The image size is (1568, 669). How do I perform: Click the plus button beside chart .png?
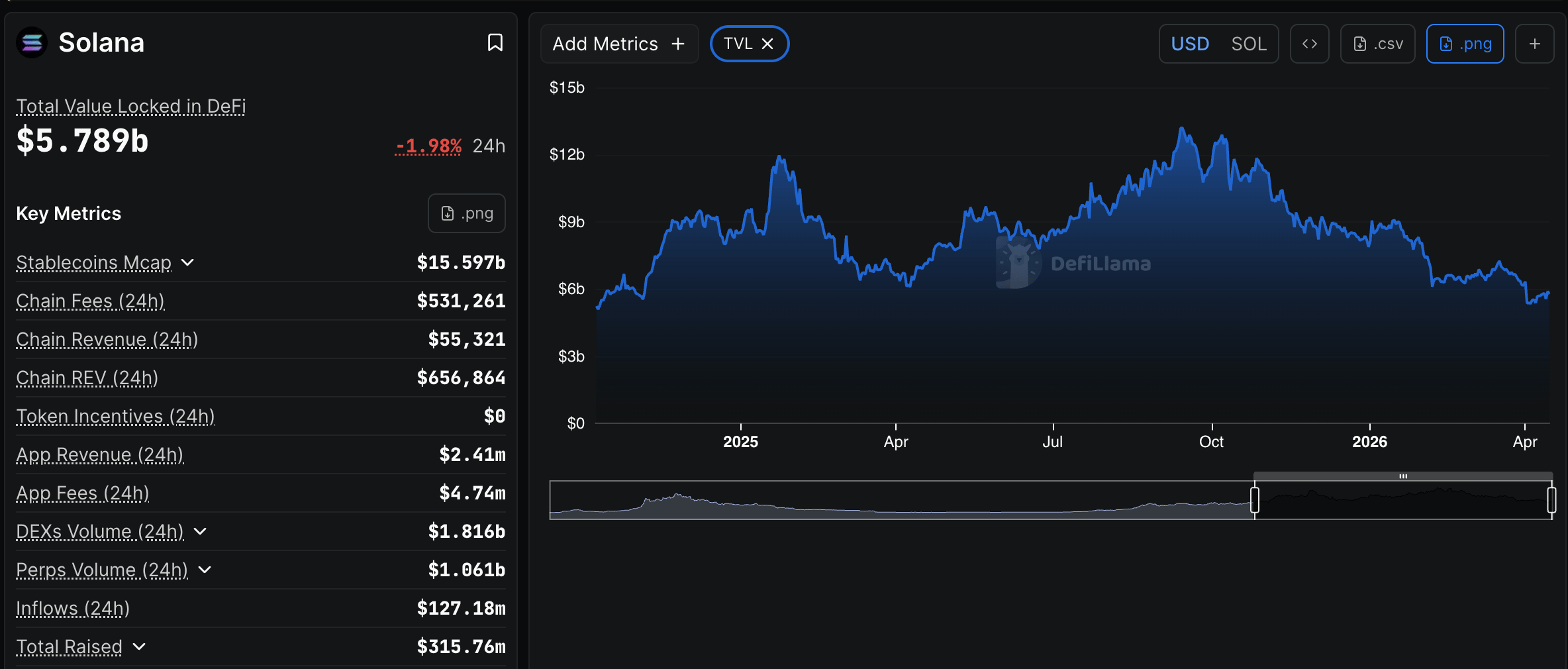[1534, 44]
